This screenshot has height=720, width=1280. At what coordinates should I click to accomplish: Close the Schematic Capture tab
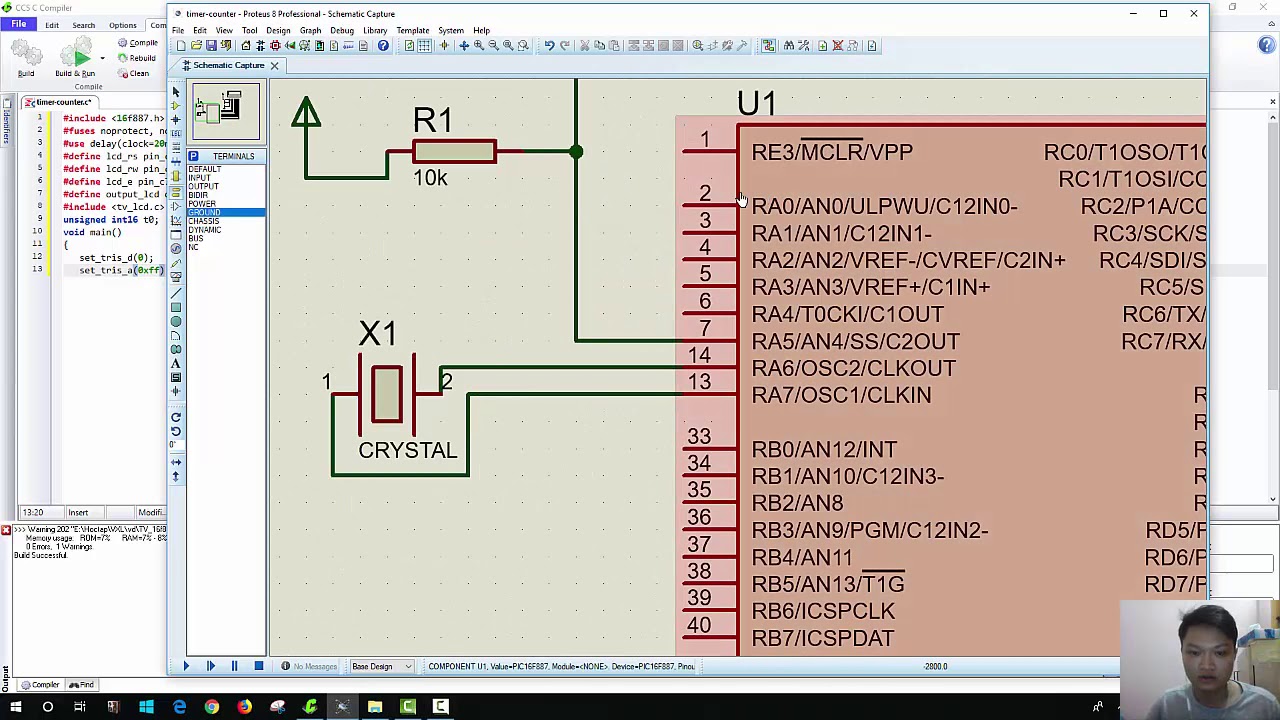[x=274, y=66]
